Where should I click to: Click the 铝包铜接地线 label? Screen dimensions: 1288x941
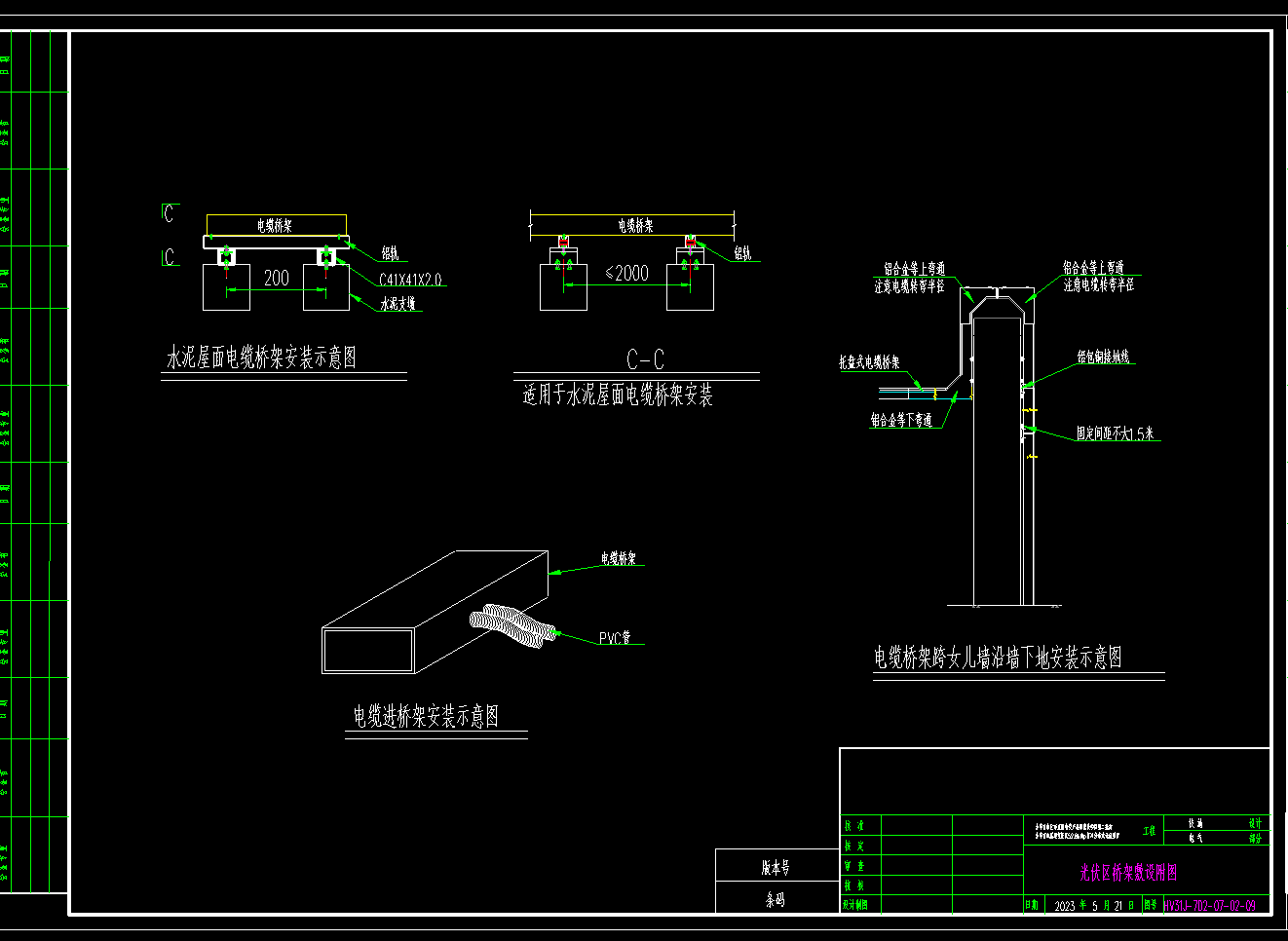[x=1103, y=358]
